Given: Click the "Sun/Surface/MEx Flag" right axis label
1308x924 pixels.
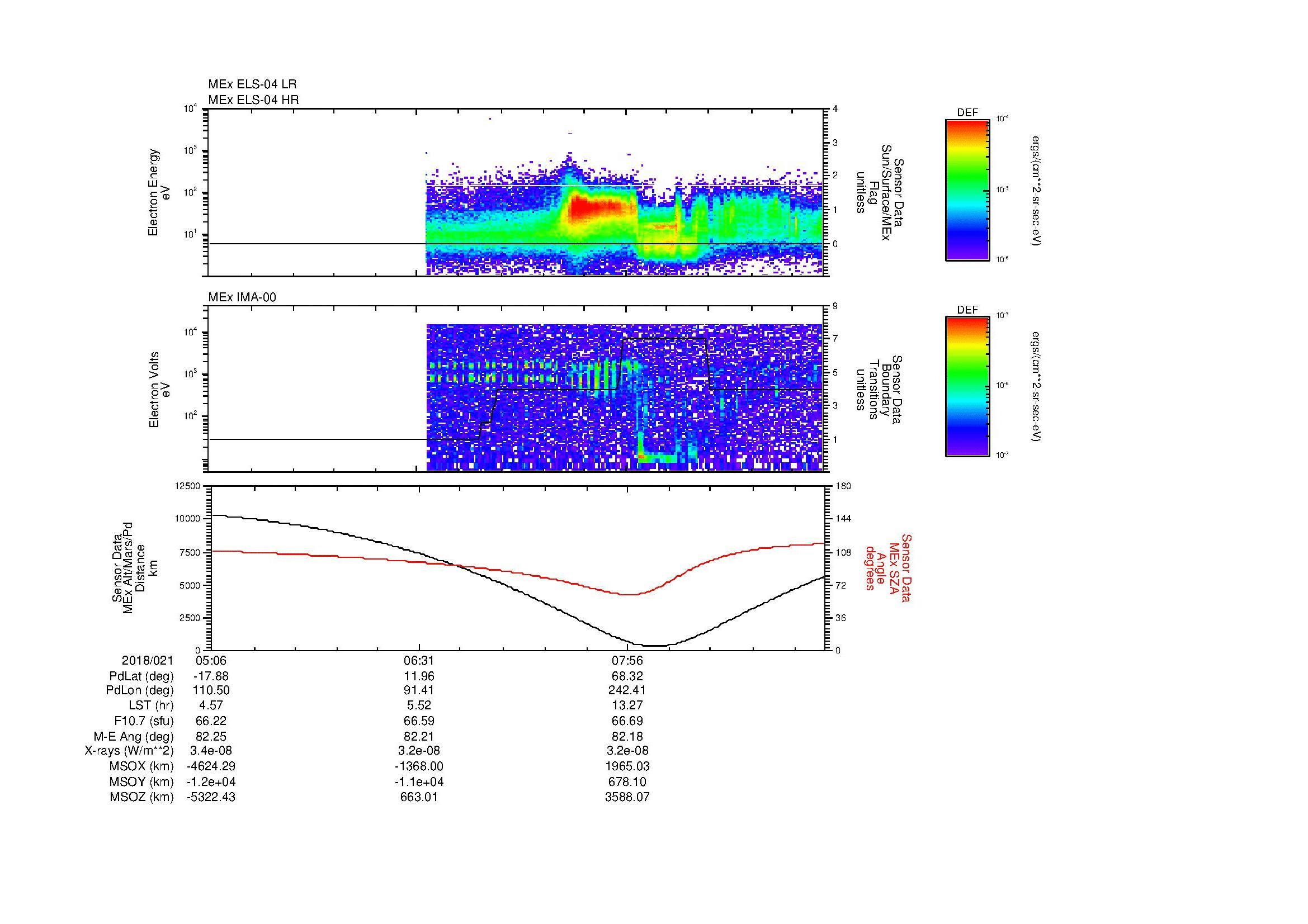Looking at the screenshot, I should pos(880,192).
